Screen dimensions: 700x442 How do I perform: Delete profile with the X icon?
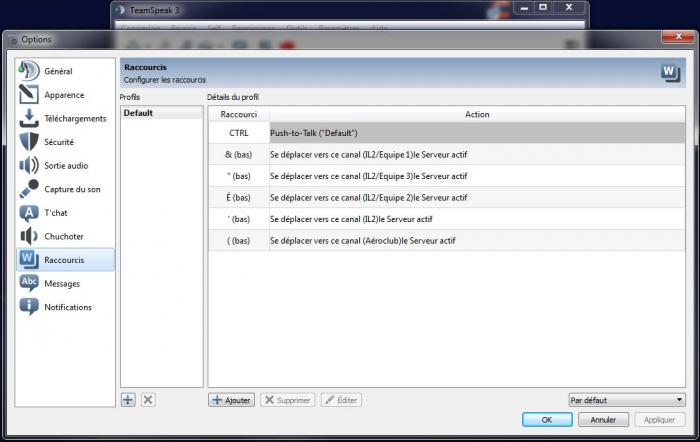click(148, 400)
